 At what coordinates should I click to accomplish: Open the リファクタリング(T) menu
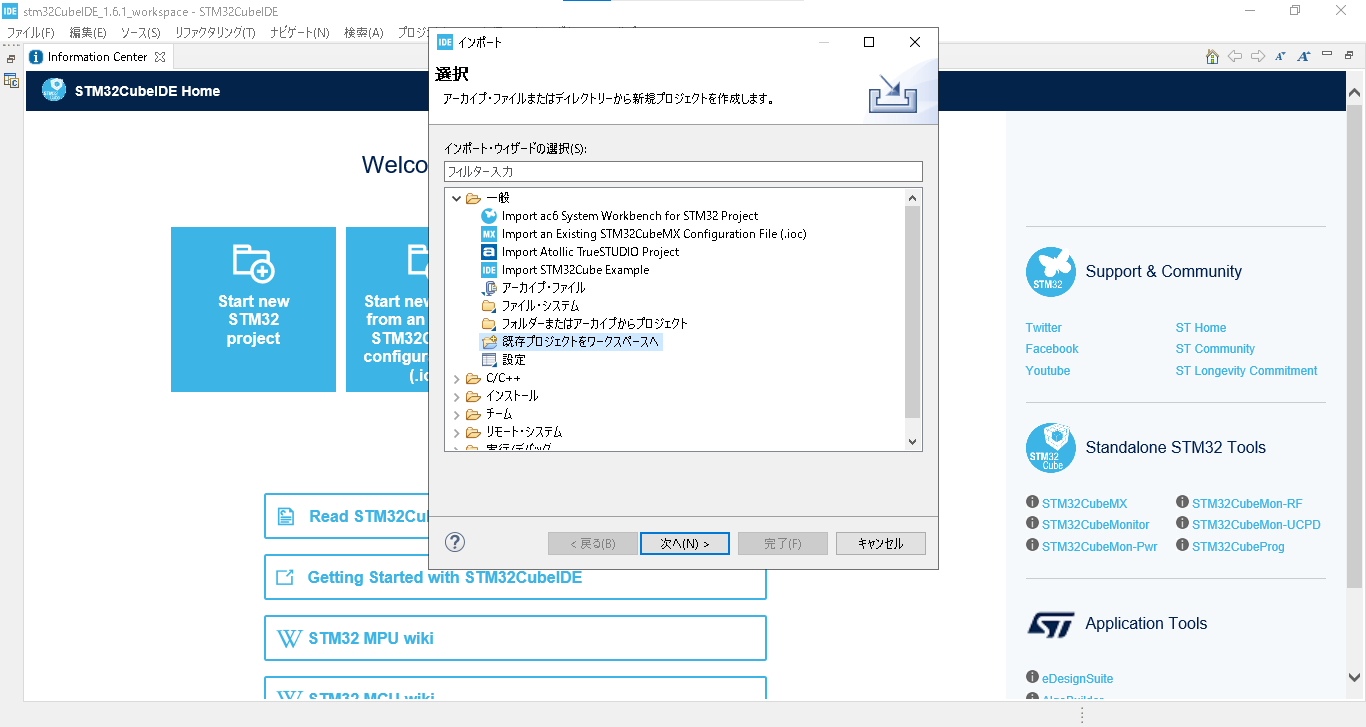(x=215, y=33)
